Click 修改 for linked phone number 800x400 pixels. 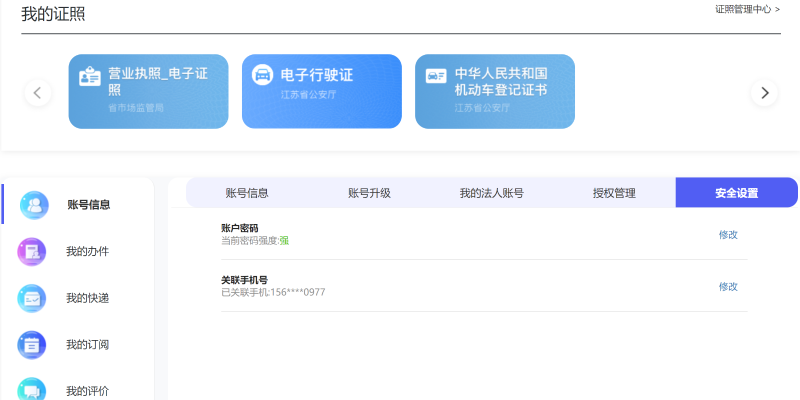728,286
